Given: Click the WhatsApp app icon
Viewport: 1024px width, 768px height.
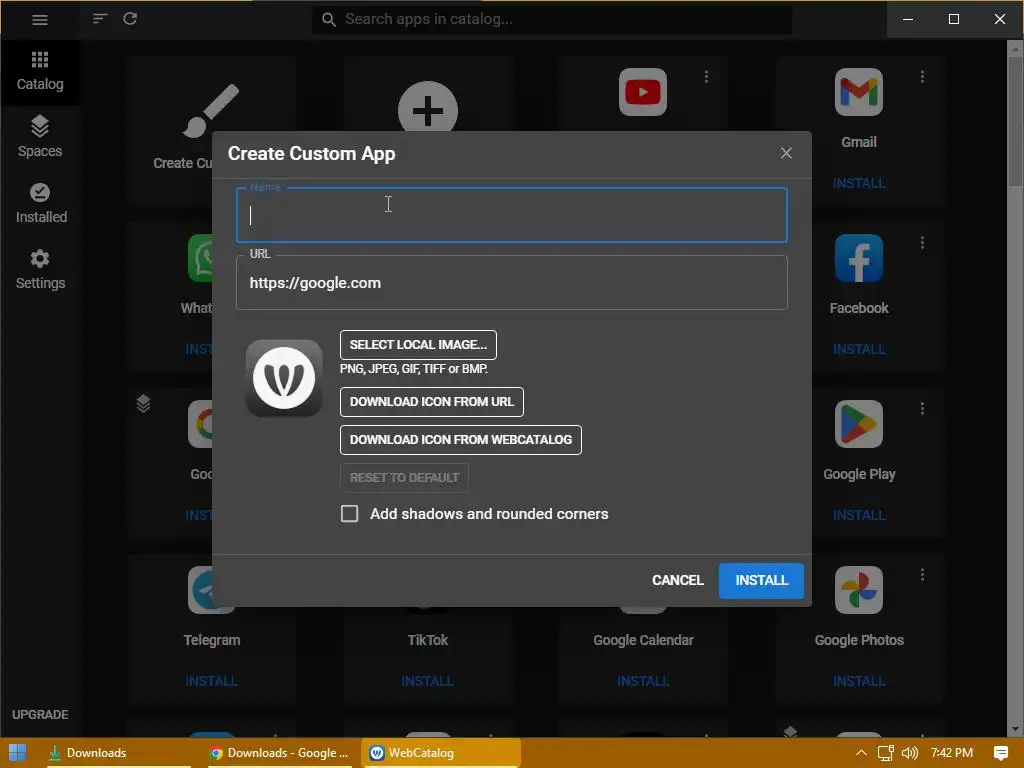Looking at the screenshot, I should pos(200,258).
